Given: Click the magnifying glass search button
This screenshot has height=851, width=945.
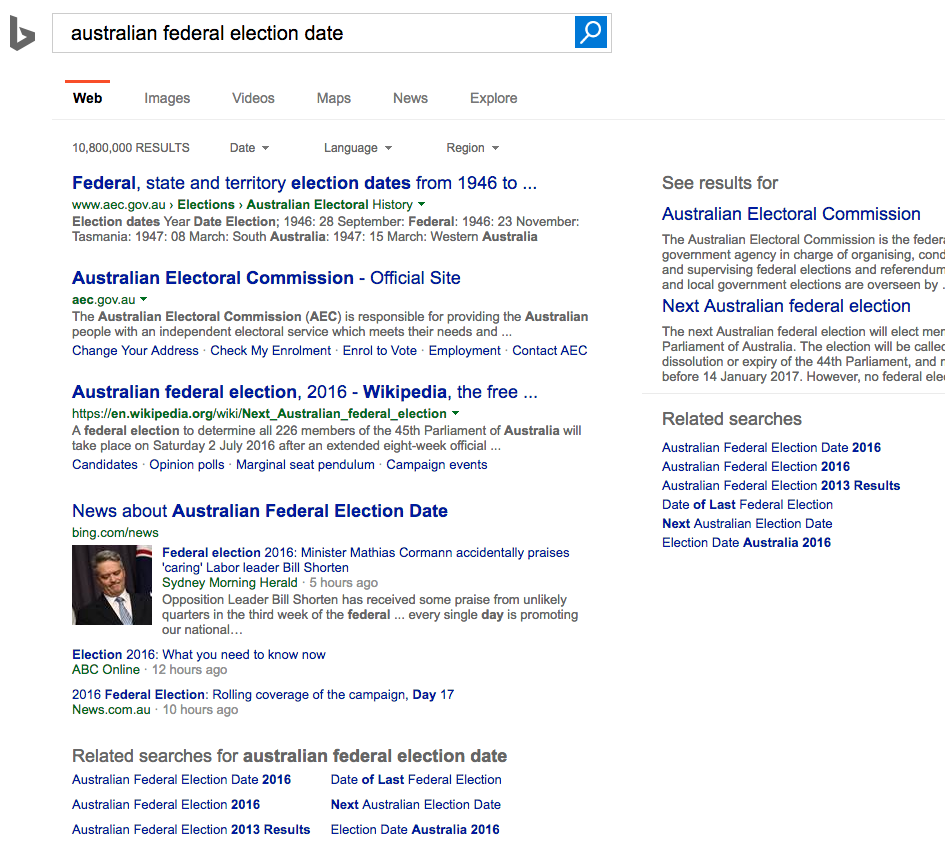Looking at the screenshot, I should [591, 33].
